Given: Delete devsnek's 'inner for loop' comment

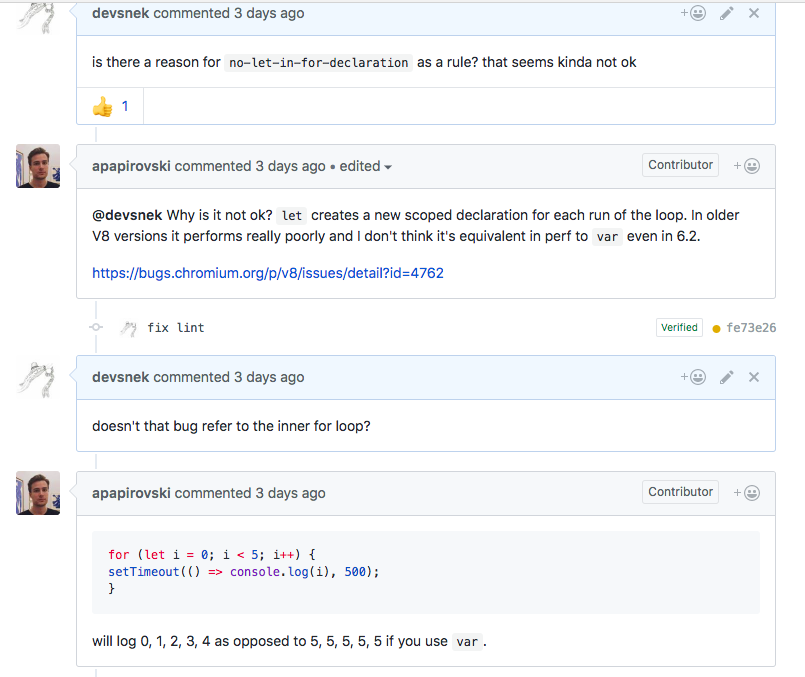Looking at the screenshot, I should tap(754, 377).
